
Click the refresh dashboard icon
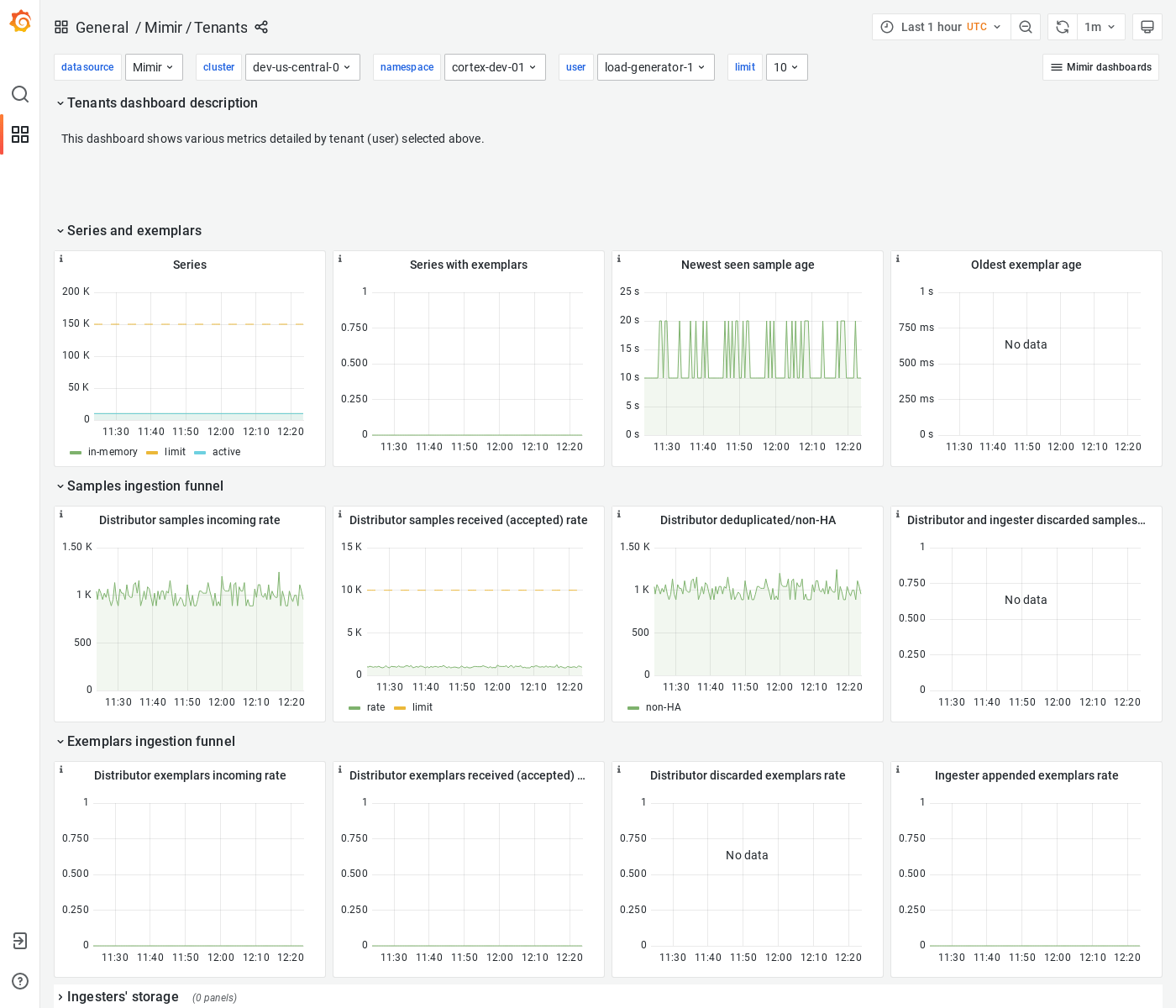point(1062,26)
